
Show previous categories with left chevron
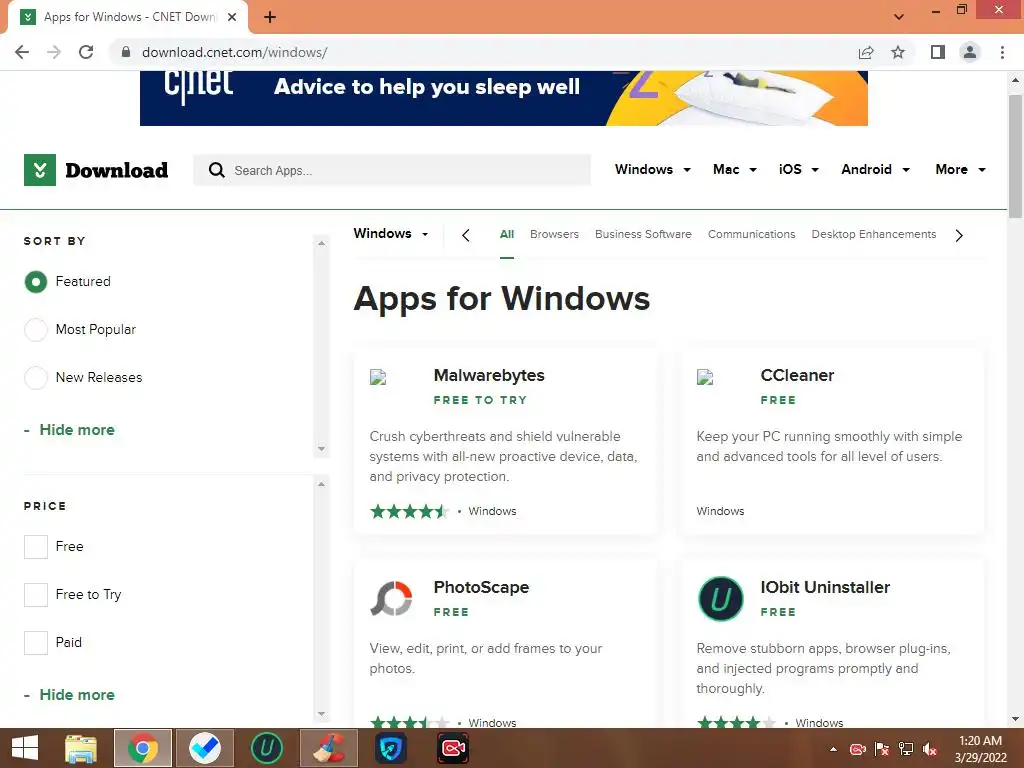(x=466, y=235)
